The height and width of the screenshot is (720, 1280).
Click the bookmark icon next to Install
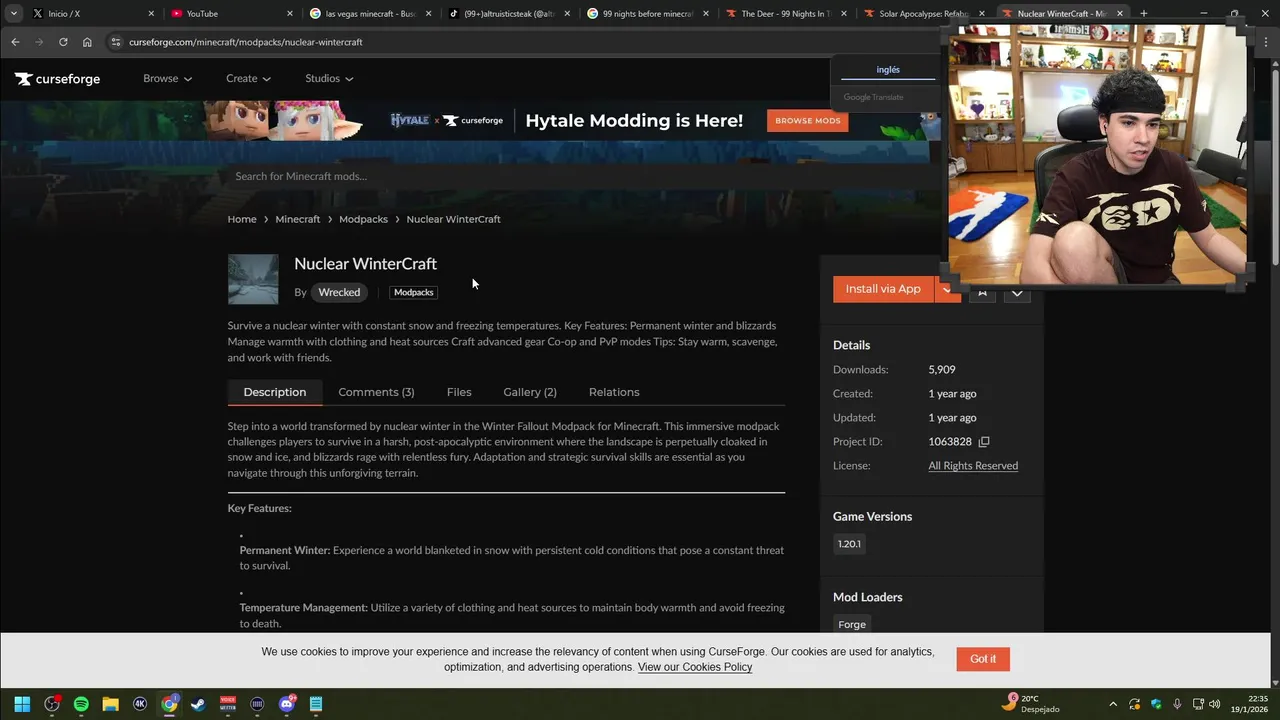[982, 293]
